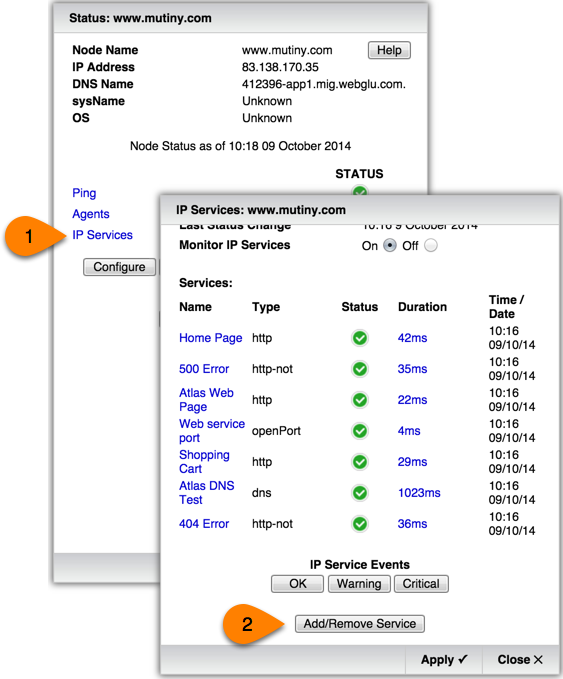This screenshot has height=679, width=563.
Task: Open the Home Page service link
Action: [x=210, y=338]
